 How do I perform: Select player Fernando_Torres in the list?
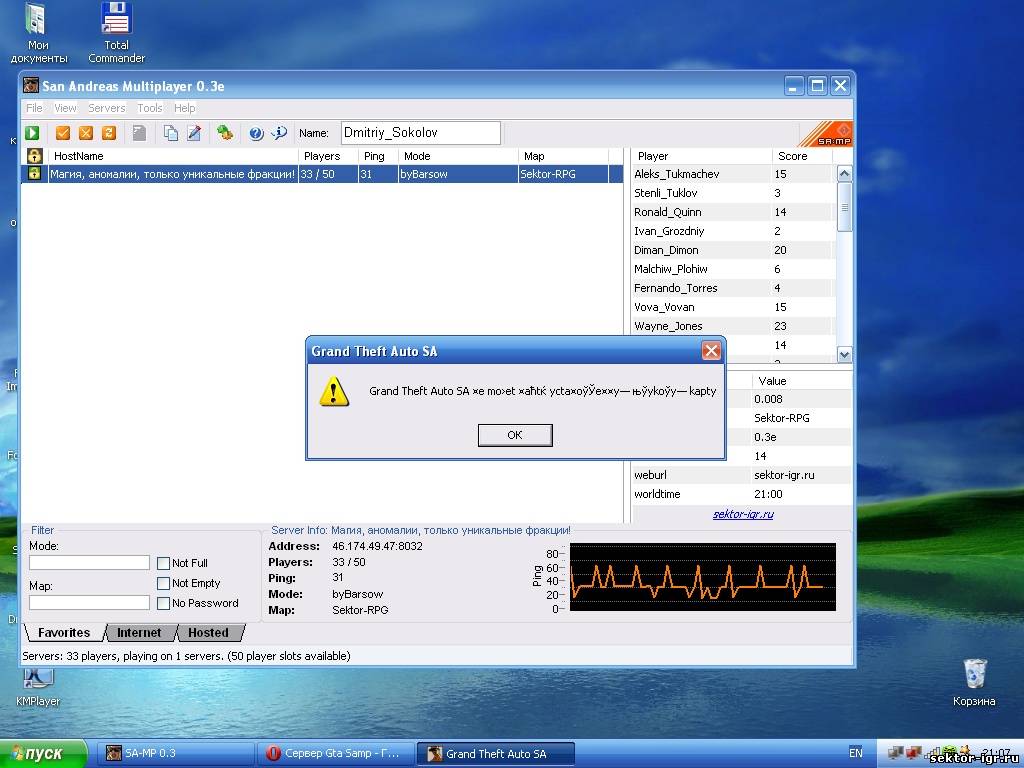(x=734, y=288)
